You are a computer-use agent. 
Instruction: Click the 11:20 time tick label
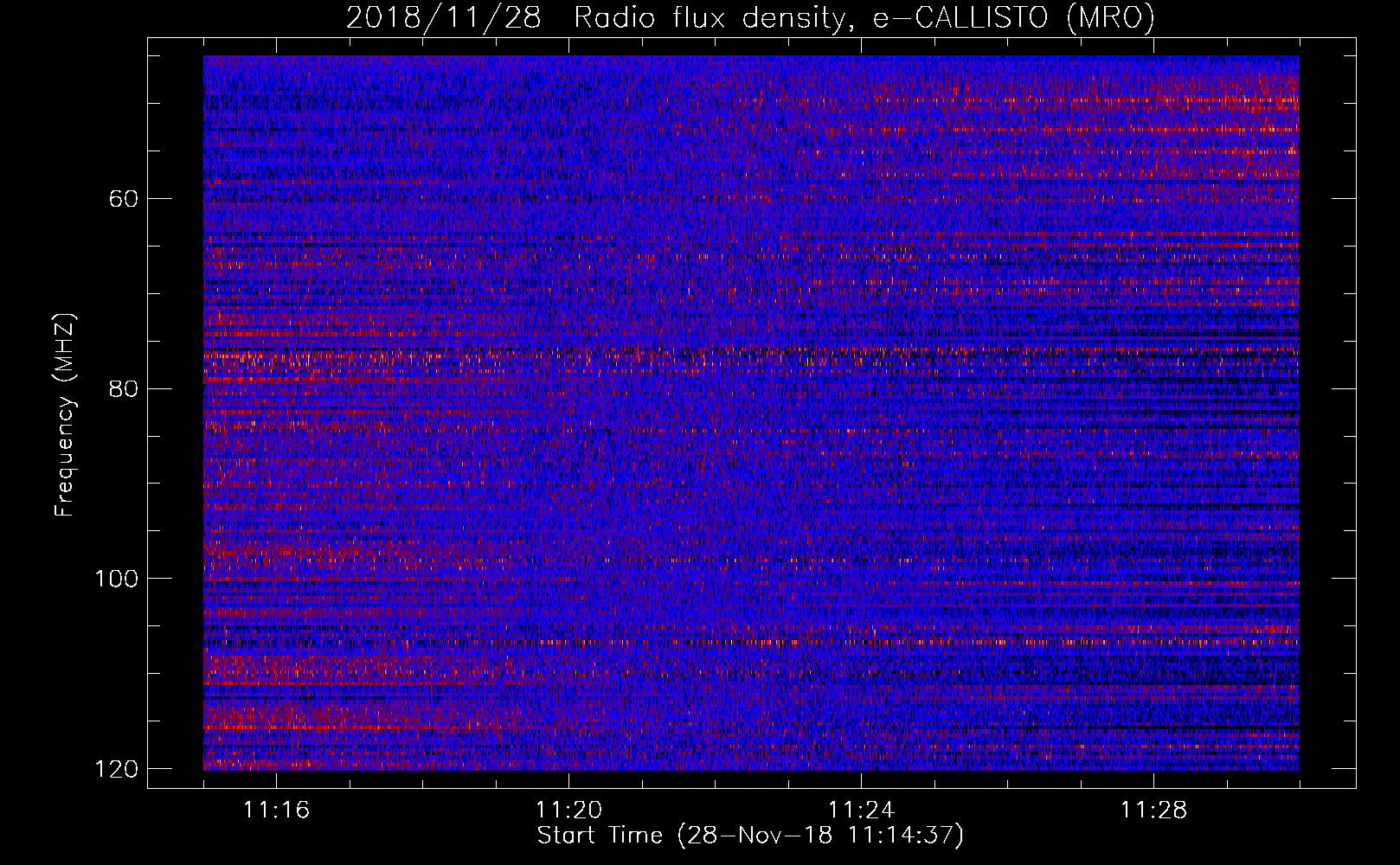(x=569, y=810)
